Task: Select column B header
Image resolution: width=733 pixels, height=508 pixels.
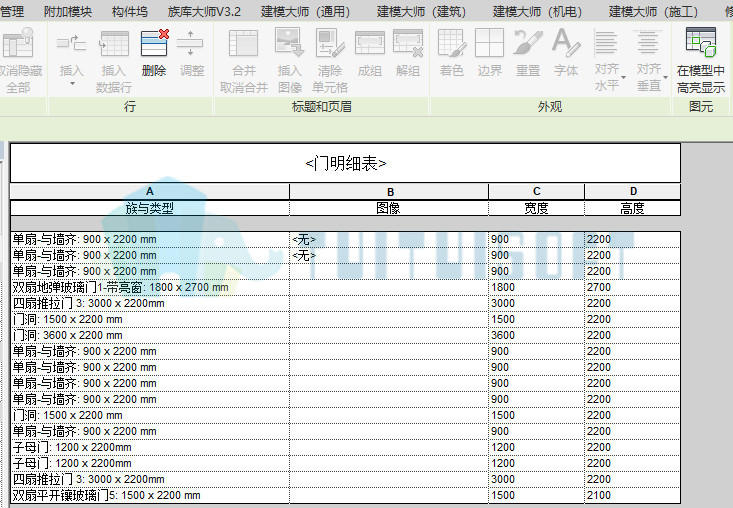Action: [389, 192]
